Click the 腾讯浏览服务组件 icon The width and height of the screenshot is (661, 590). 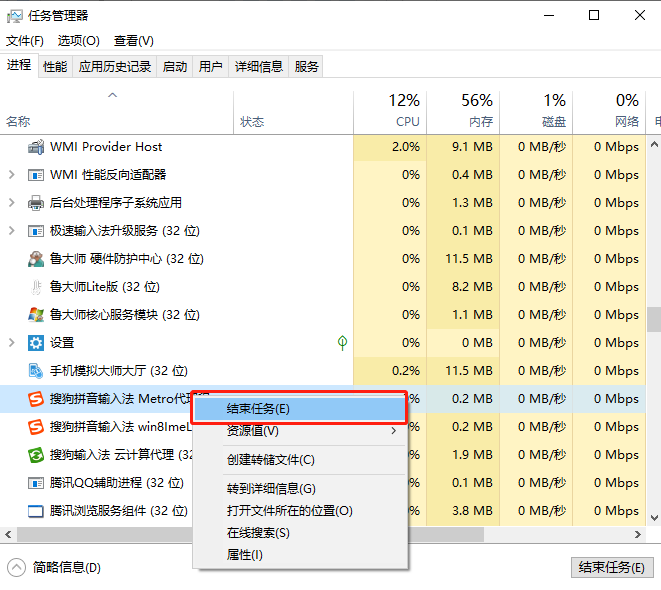[36, 511]
